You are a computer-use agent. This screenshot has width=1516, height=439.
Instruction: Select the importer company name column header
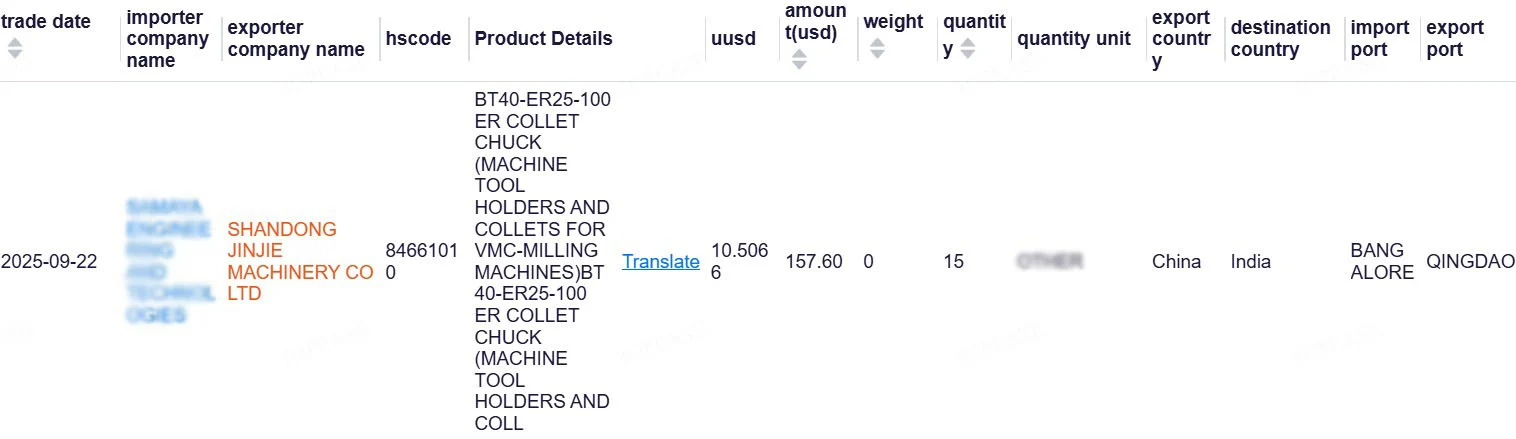pos(167,39)
